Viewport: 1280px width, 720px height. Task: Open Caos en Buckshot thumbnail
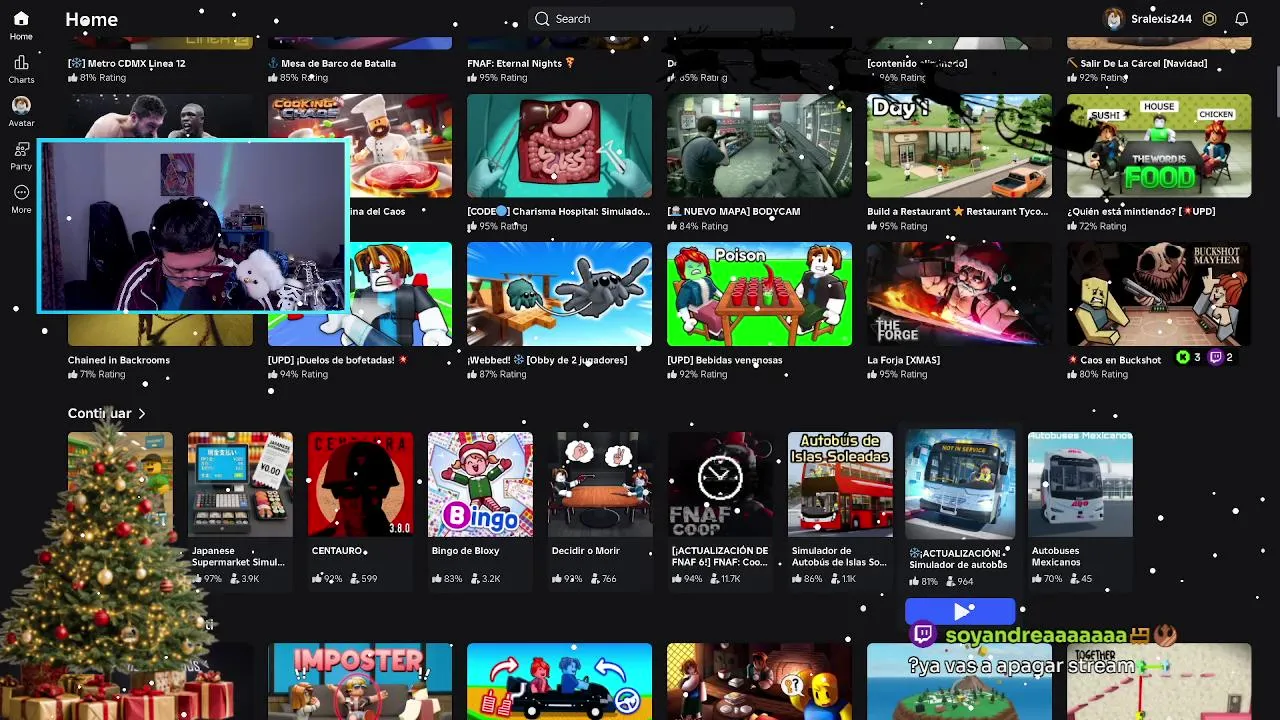(x=1159, y=294)
